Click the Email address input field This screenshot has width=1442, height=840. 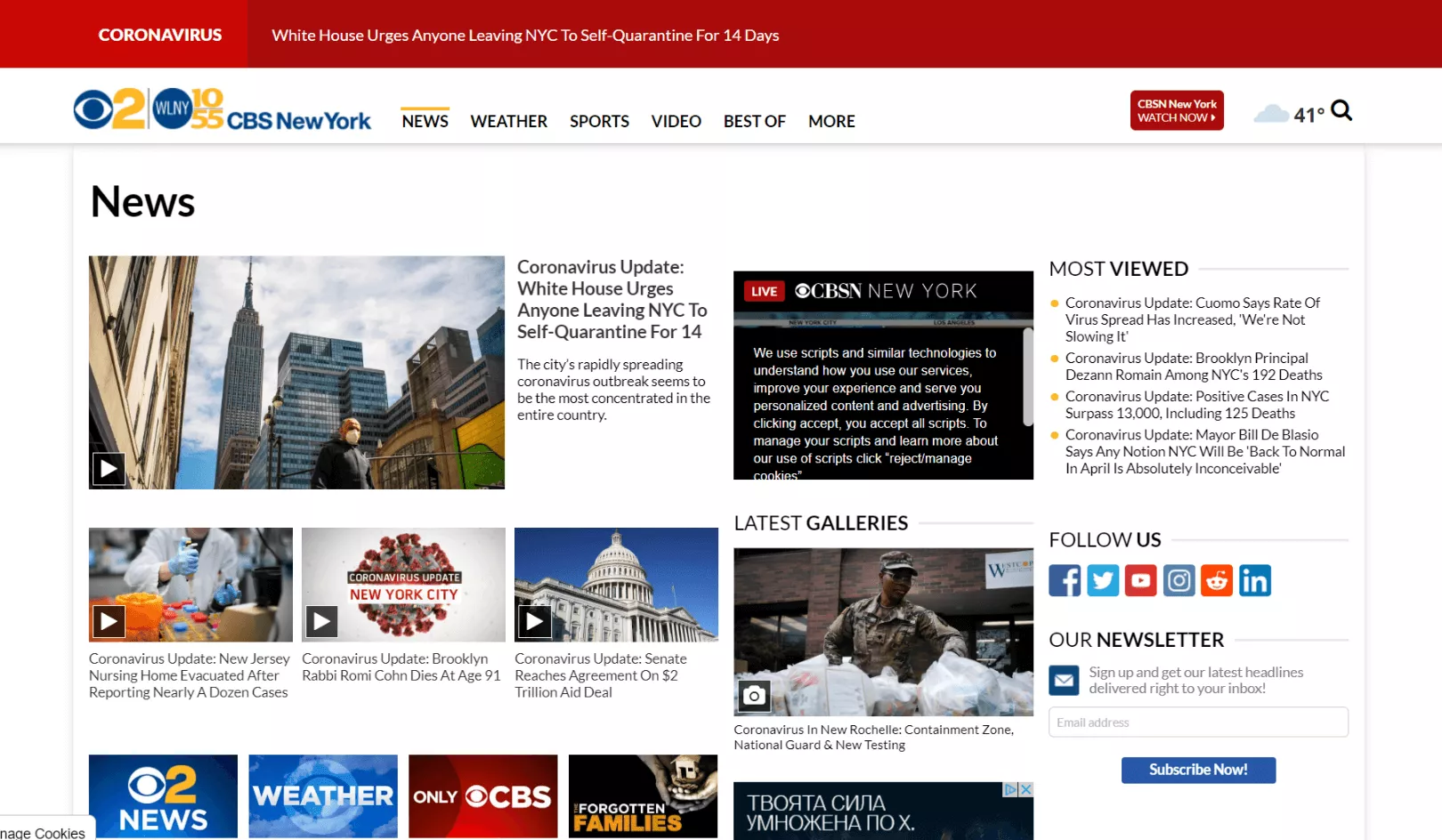point(1198,722)
